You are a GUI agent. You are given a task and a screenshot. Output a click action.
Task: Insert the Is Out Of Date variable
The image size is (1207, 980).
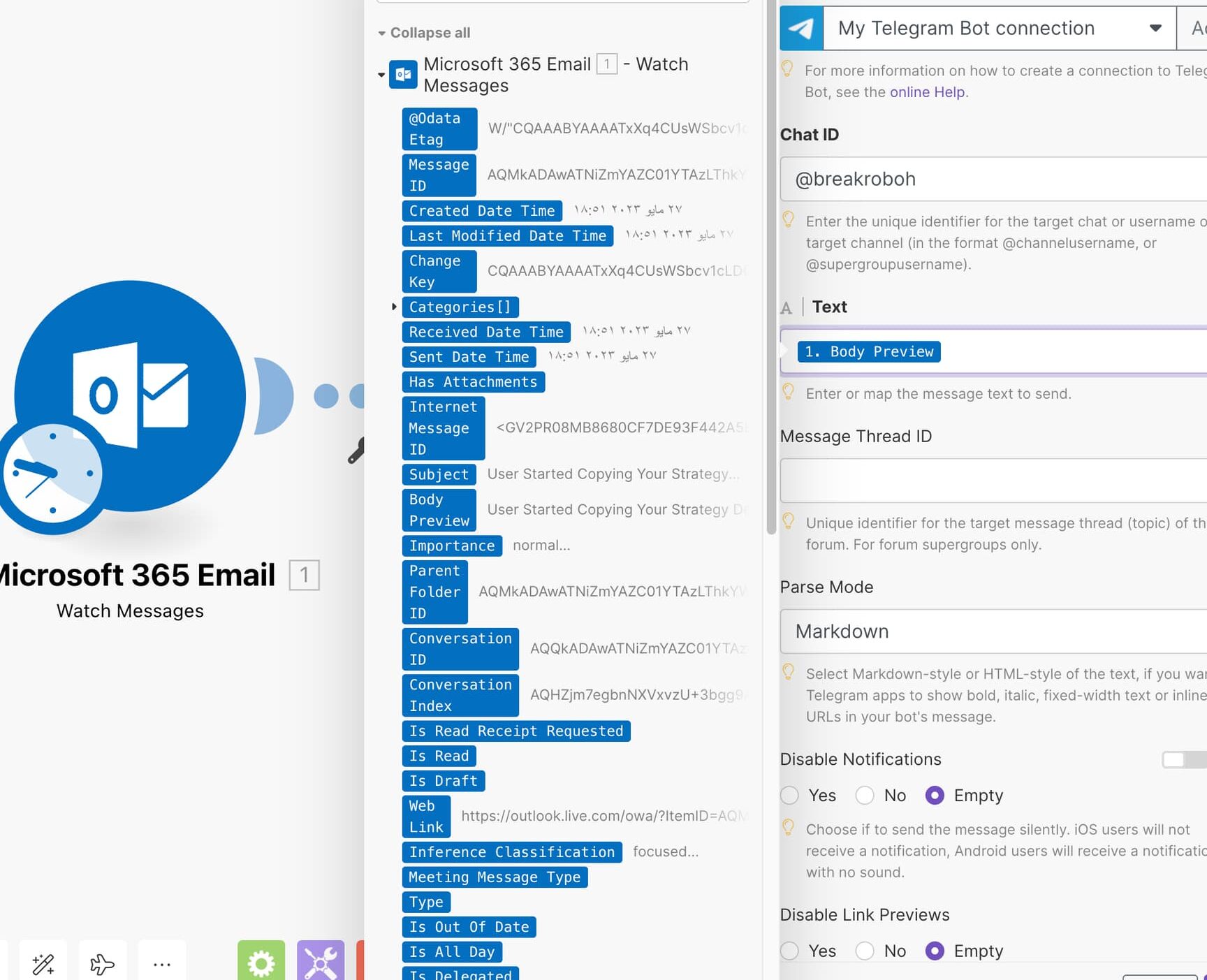click(469, 926)
